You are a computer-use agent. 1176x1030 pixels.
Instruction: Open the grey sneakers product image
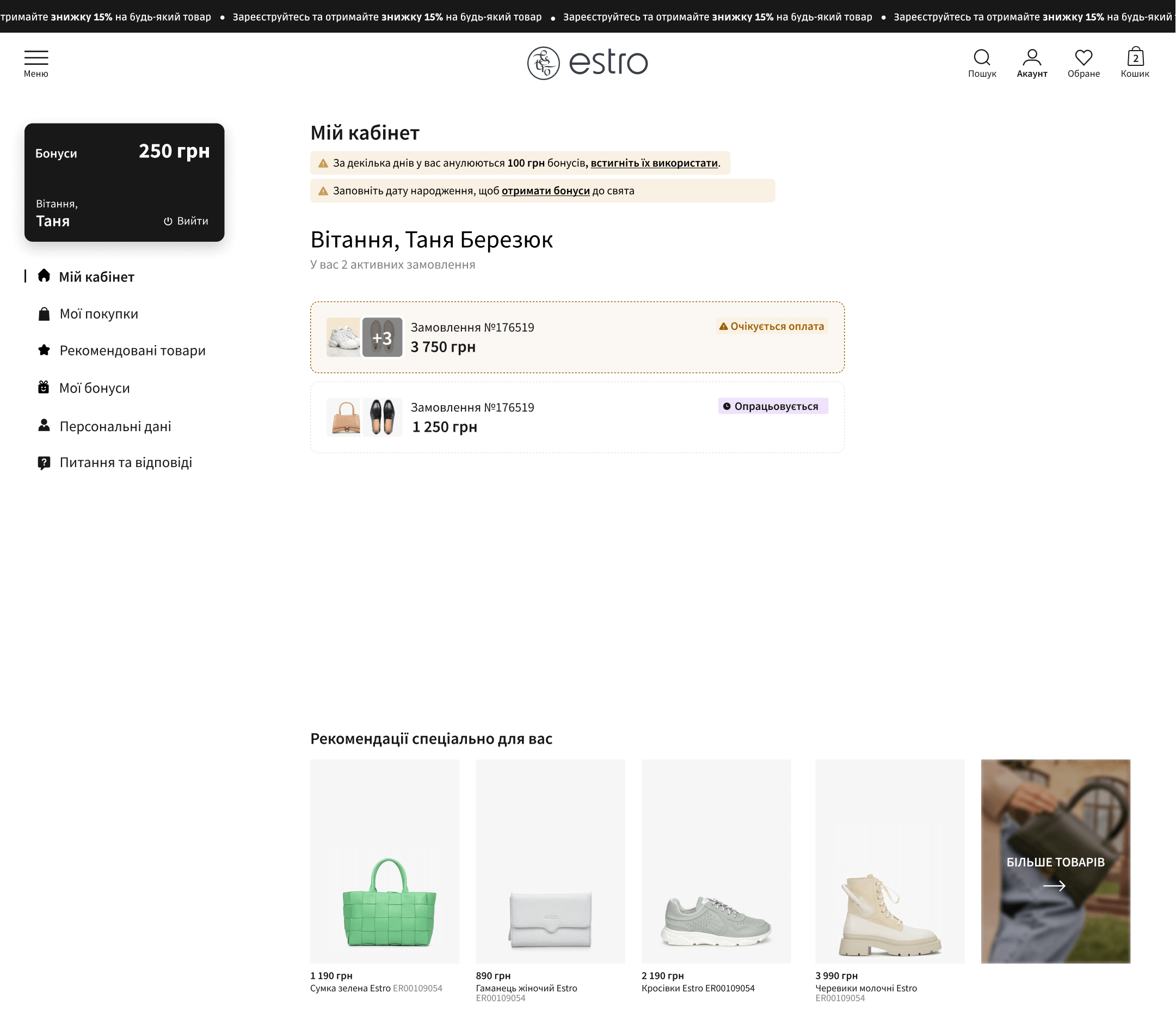click(x=716, y=862)
